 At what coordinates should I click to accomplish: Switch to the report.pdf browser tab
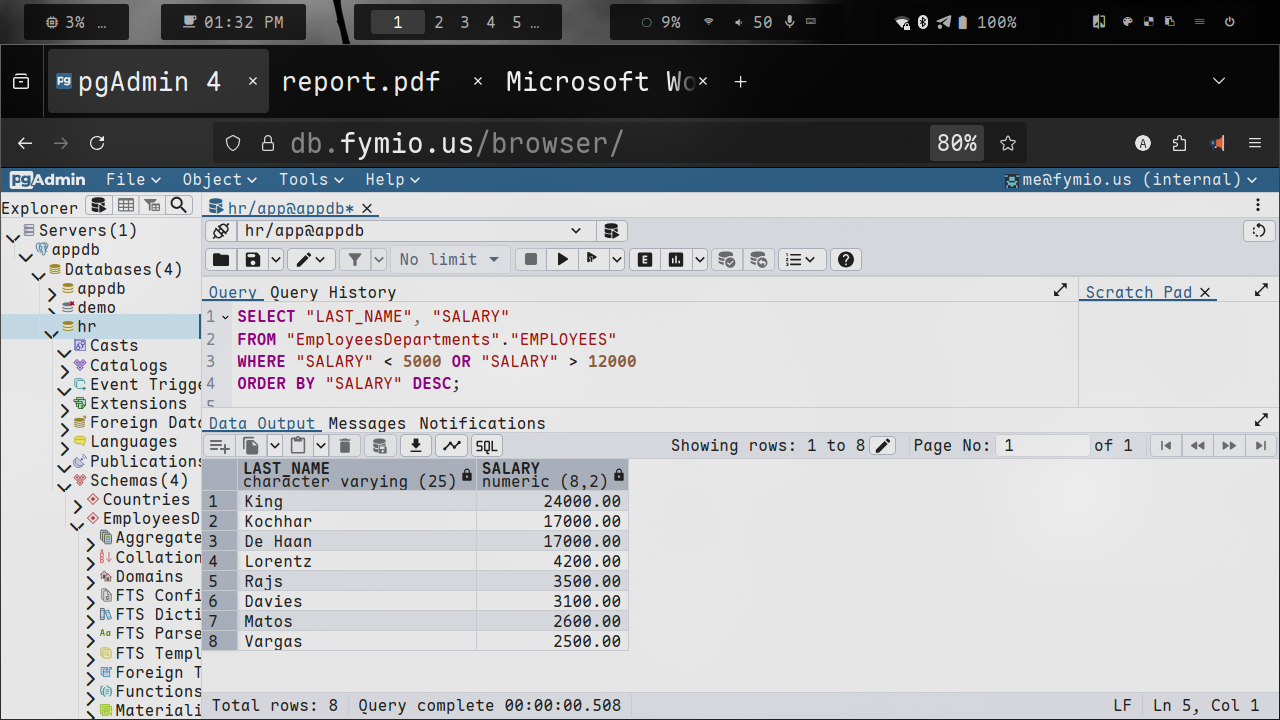(x=361, y=82)
